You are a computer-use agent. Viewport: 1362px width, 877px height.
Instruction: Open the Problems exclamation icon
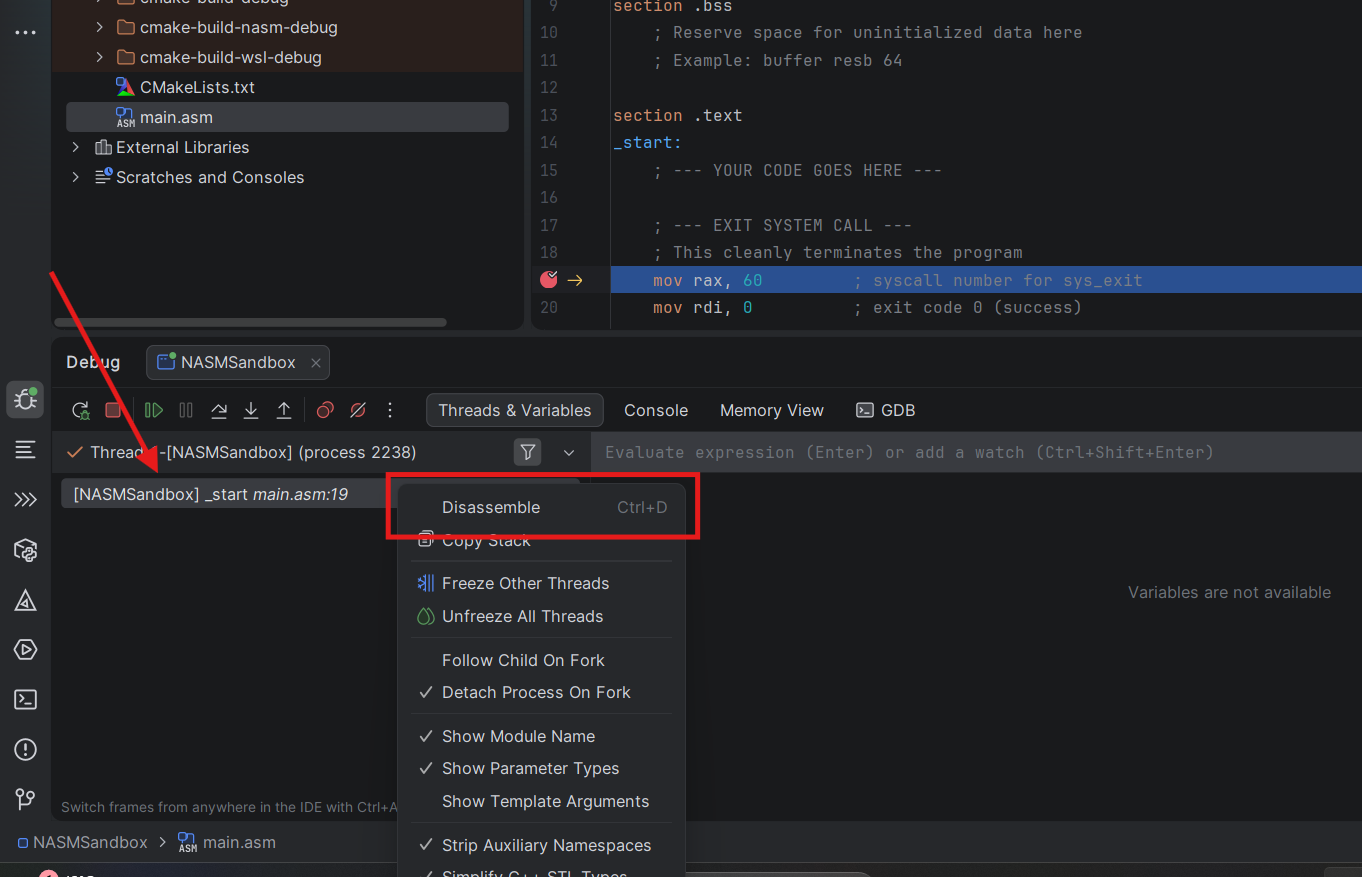coord(25,749)
